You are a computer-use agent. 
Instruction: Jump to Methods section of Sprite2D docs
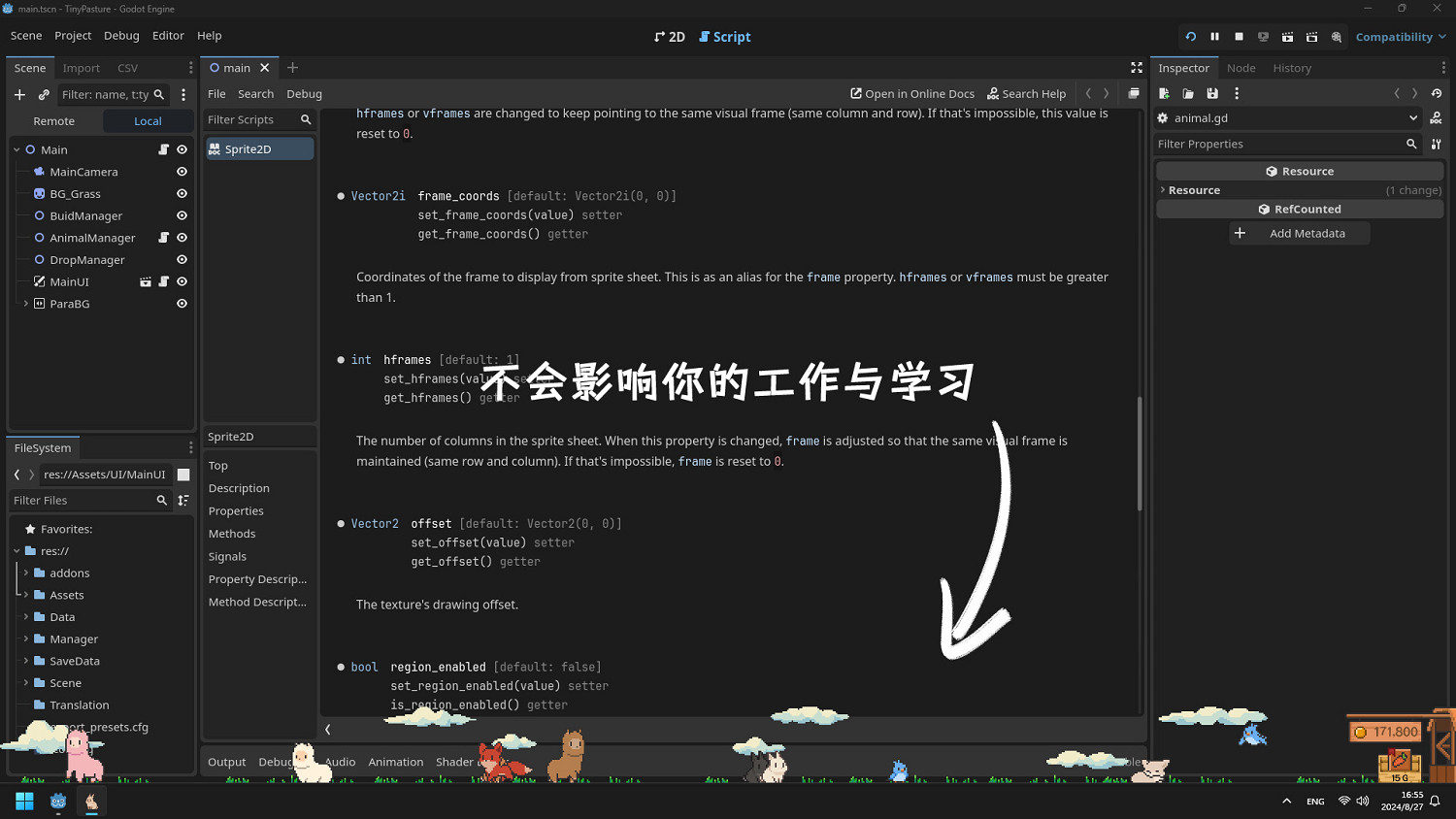[232, 534]
